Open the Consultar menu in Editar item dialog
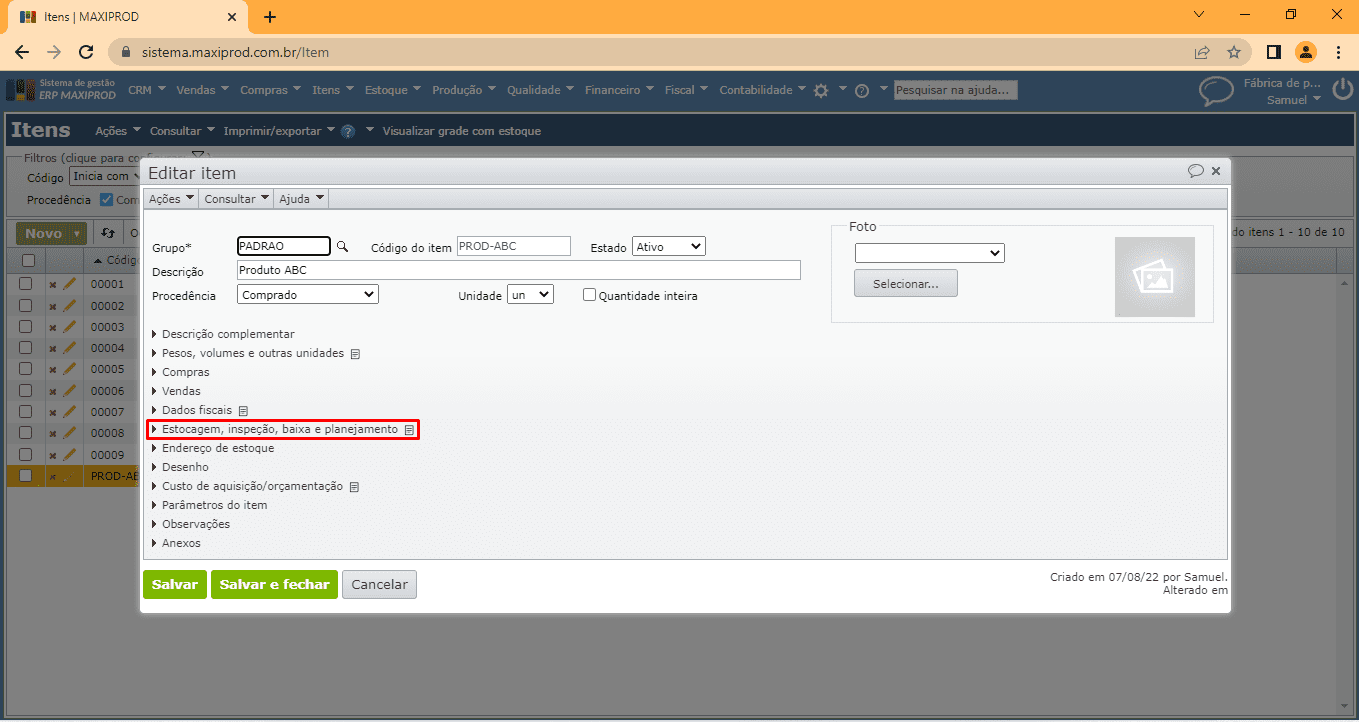Image resolution: width=1359 pixels, height=722 pixels. tap(236, 199)
